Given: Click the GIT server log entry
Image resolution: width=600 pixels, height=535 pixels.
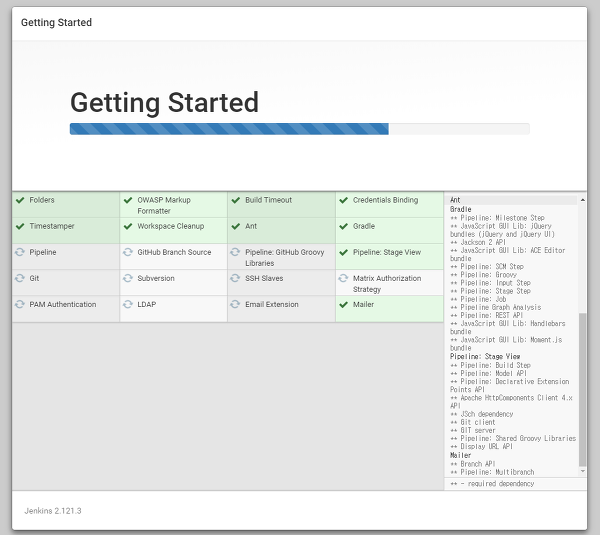Looking at the screenshot, I should [473, 430].
